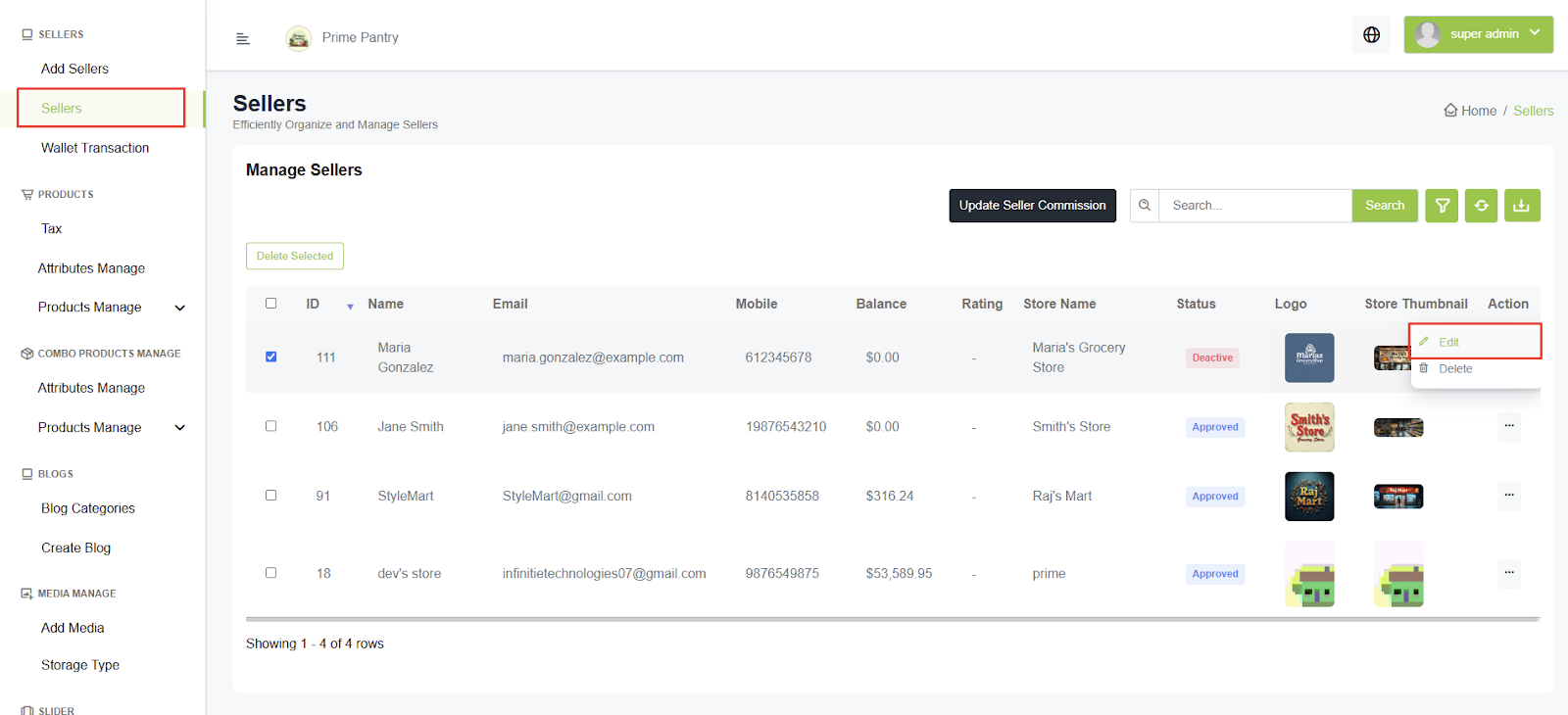
Task: Choose Edit from the action menu
Action: (1475, 342)
